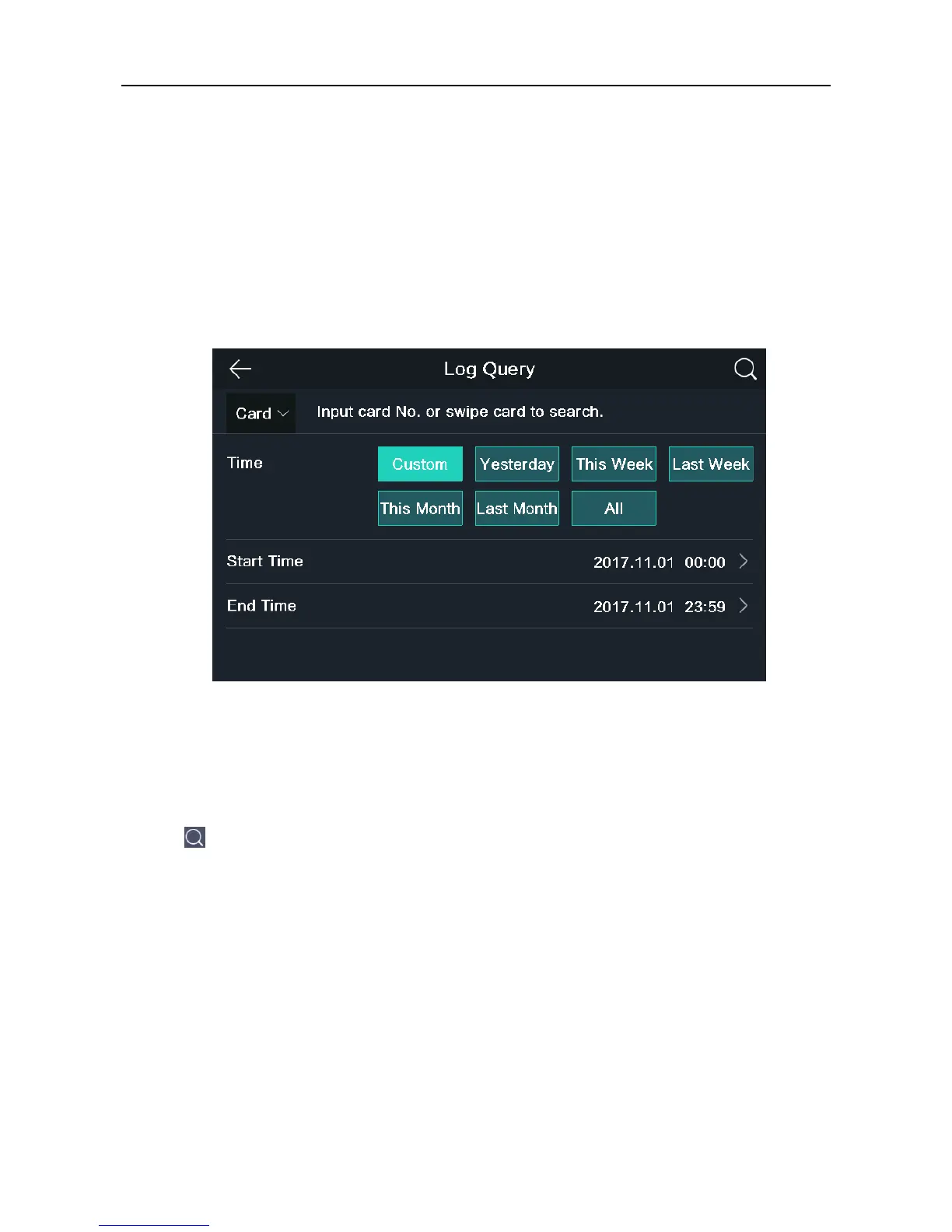The width and height of the screenshot is (952, 1232).
Task: Open Start Time picker via its chevron
Action: [744, 562]
